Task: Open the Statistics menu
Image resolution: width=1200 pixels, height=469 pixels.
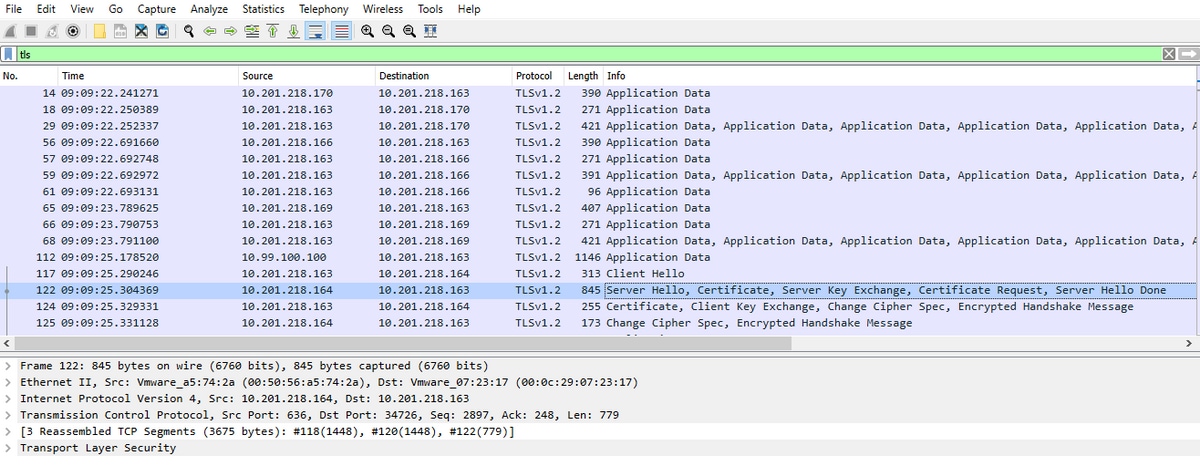Action: 263,9
